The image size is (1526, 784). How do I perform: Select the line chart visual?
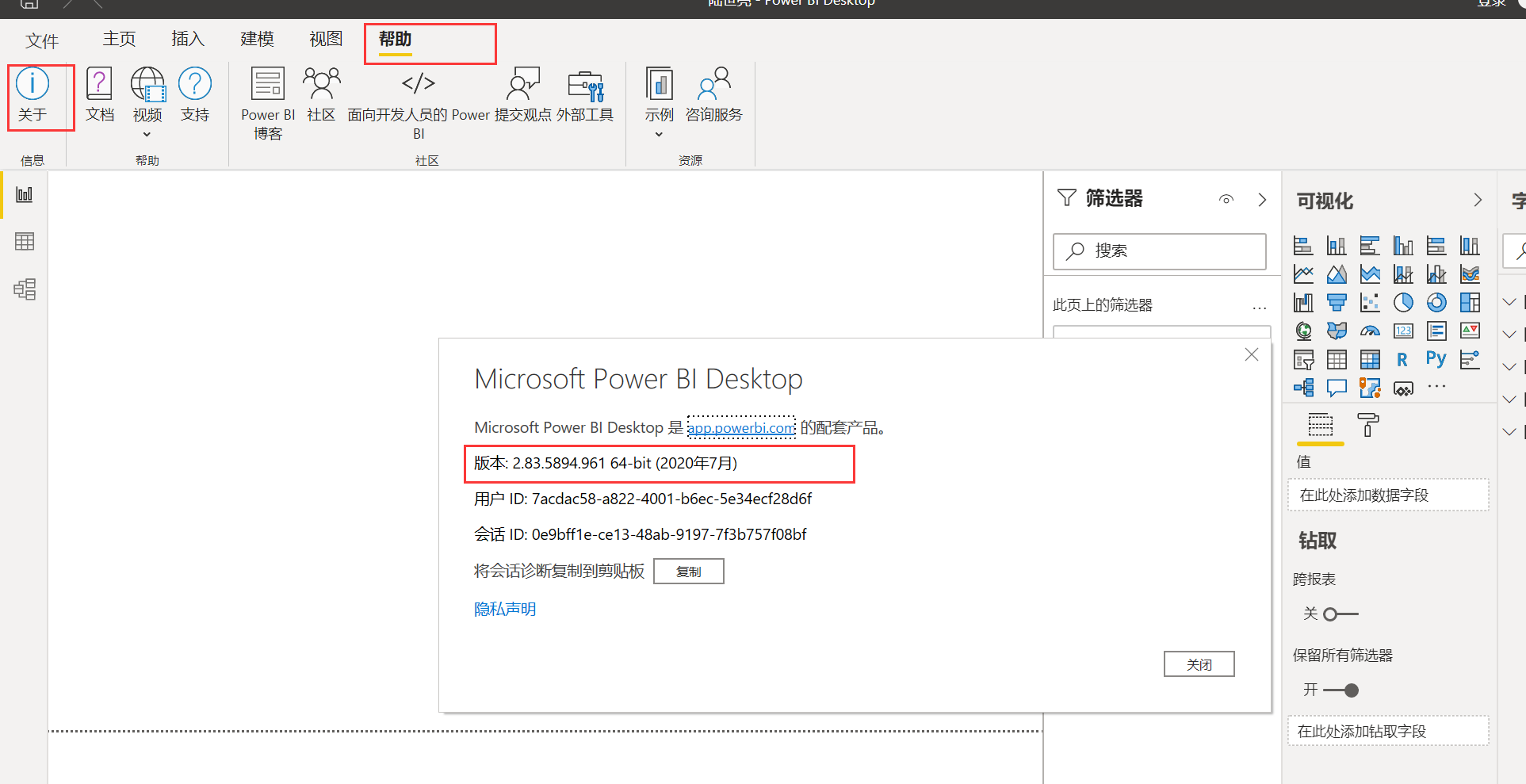click(1303, 274)
